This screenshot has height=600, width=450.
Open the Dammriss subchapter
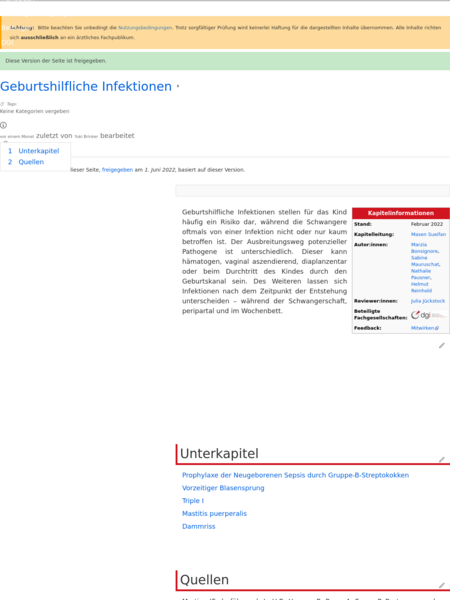pos(199,527)
